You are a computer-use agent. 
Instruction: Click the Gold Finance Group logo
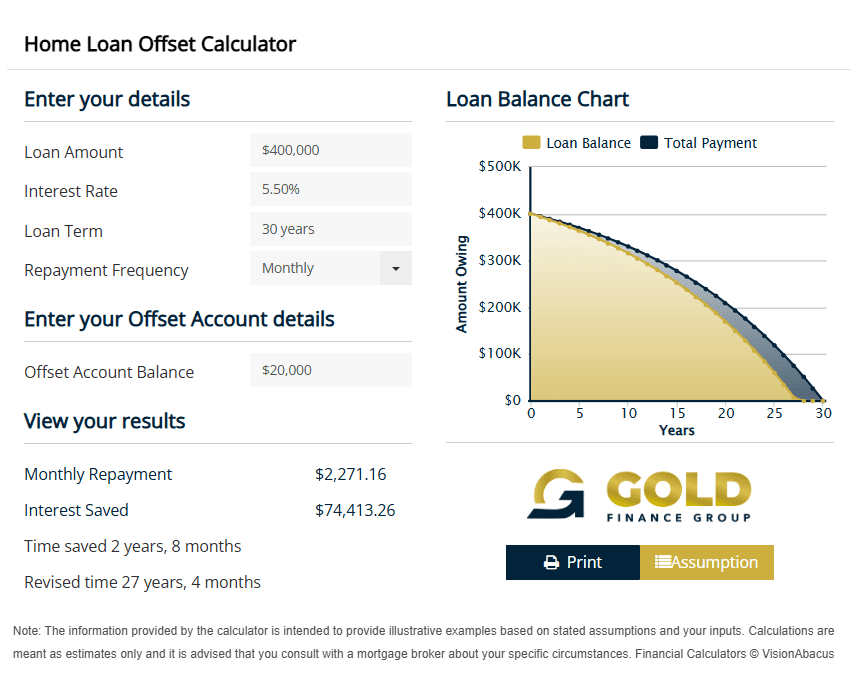click(640, 492)
